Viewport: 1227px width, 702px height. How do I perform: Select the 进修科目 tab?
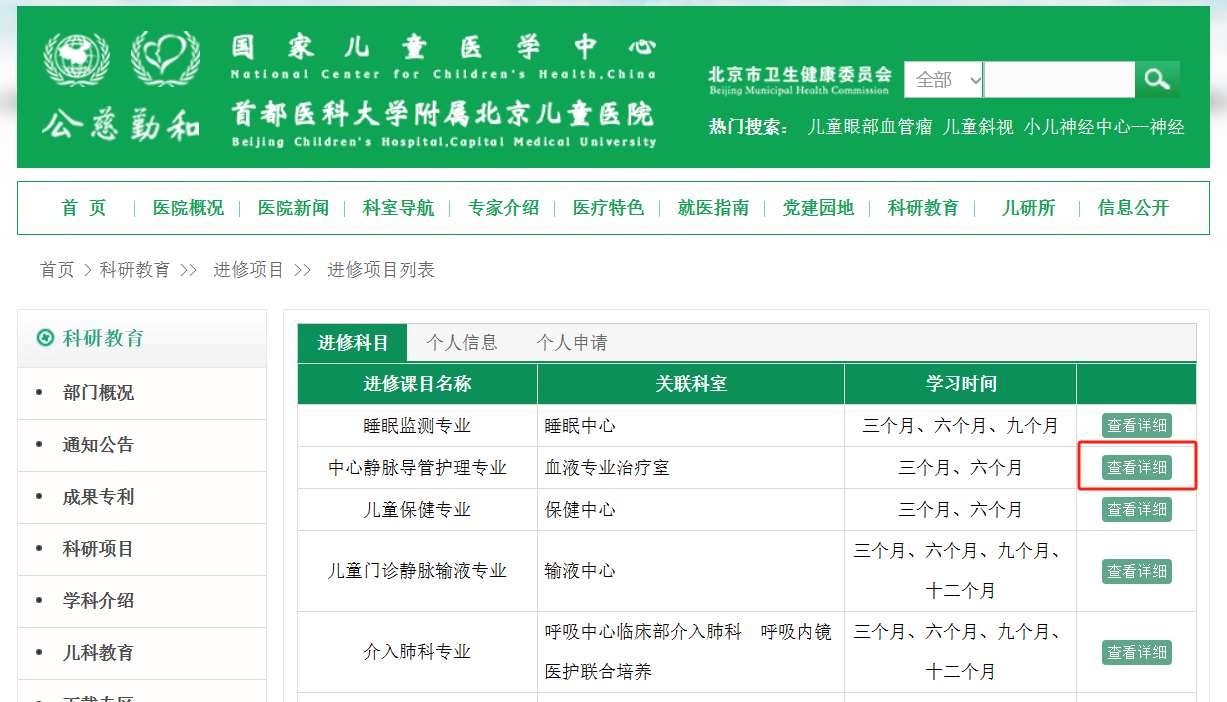click(x=353, y=343)
